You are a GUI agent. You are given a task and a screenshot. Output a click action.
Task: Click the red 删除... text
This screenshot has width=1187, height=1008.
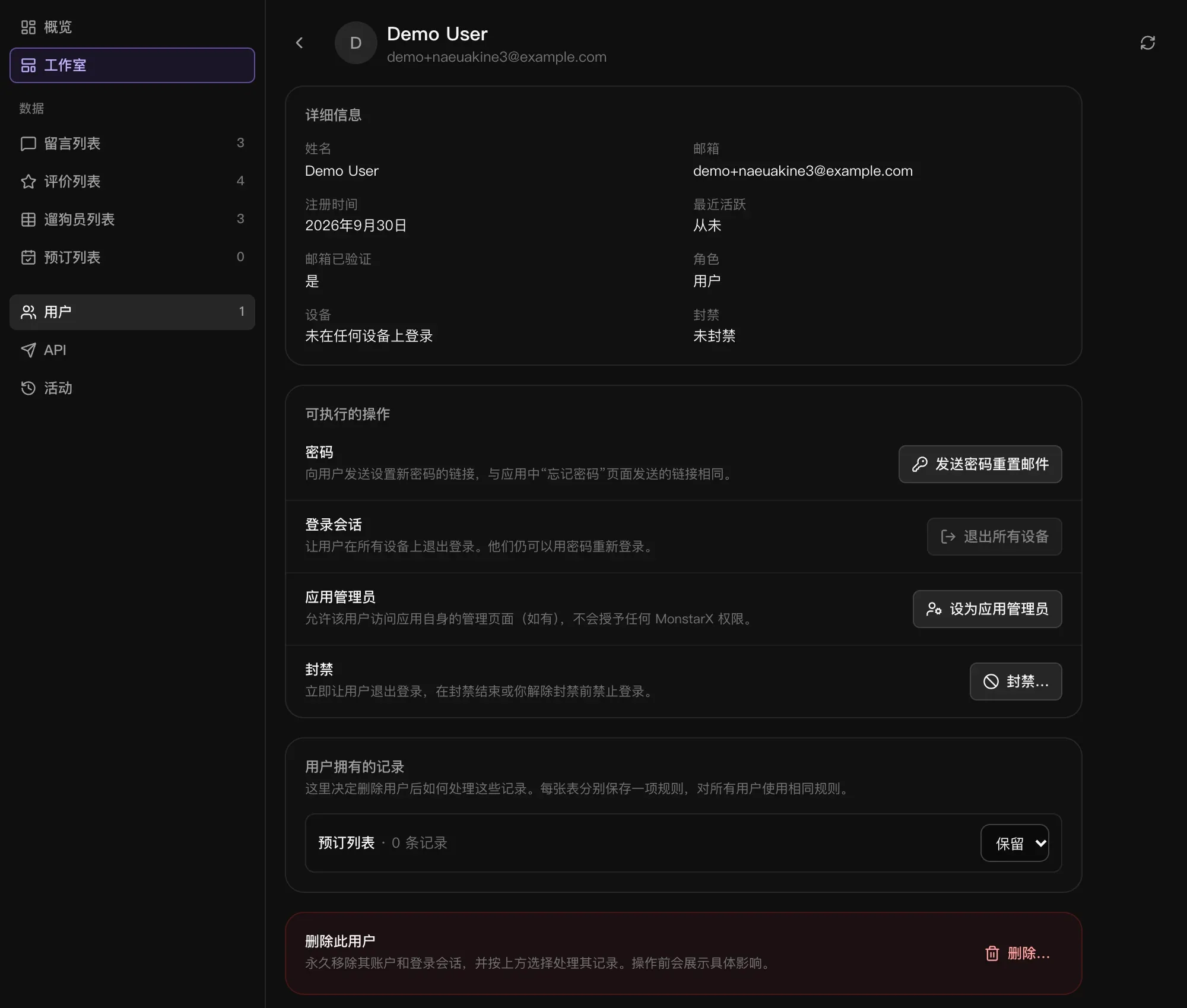(x=1029, y=953)
